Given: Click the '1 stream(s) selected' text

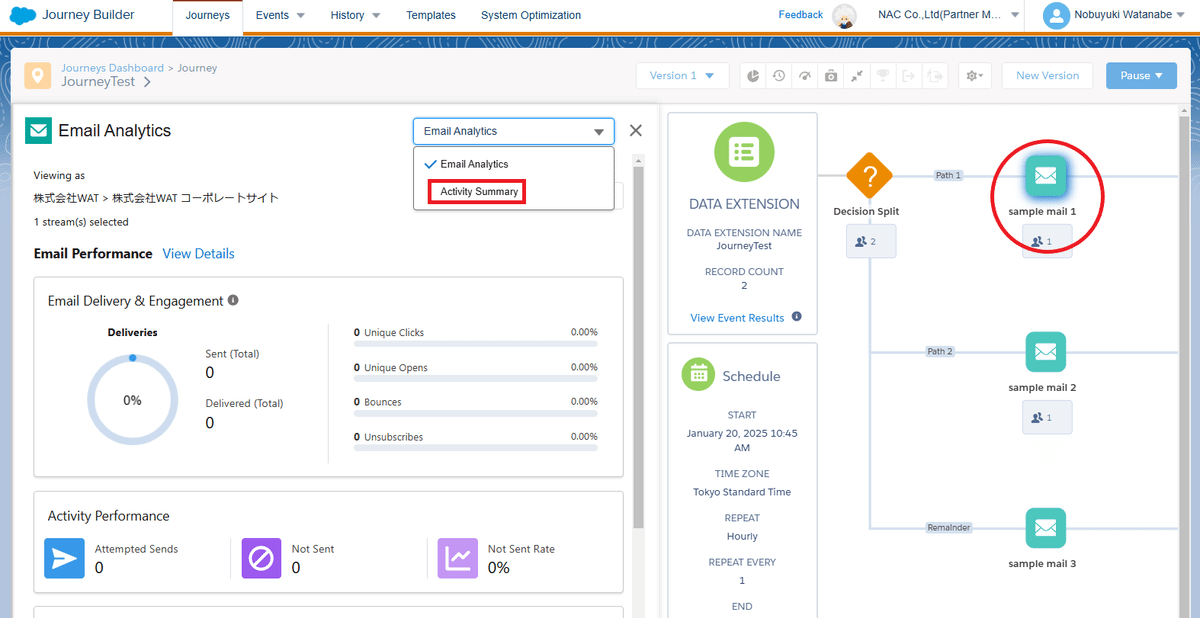Looking at the screenshot, I should pos(81,222).
